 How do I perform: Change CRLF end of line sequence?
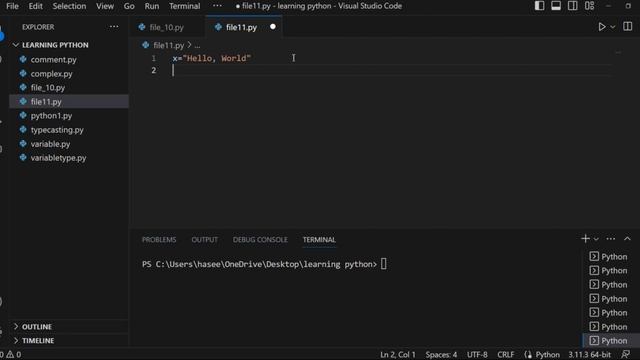(x=506, y=355)
